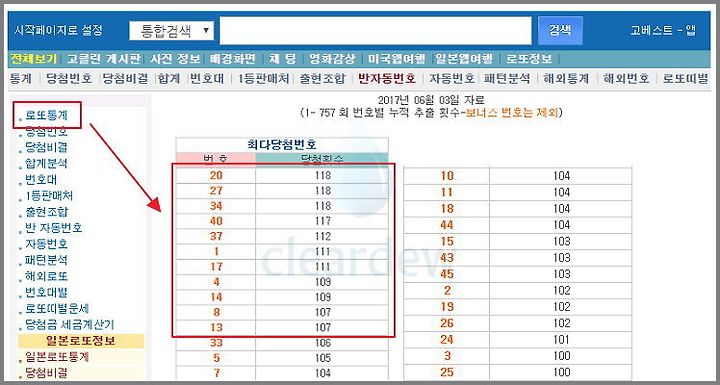
Task: Open the 통합검색 search type dropdown
Action: pos(171,31)
